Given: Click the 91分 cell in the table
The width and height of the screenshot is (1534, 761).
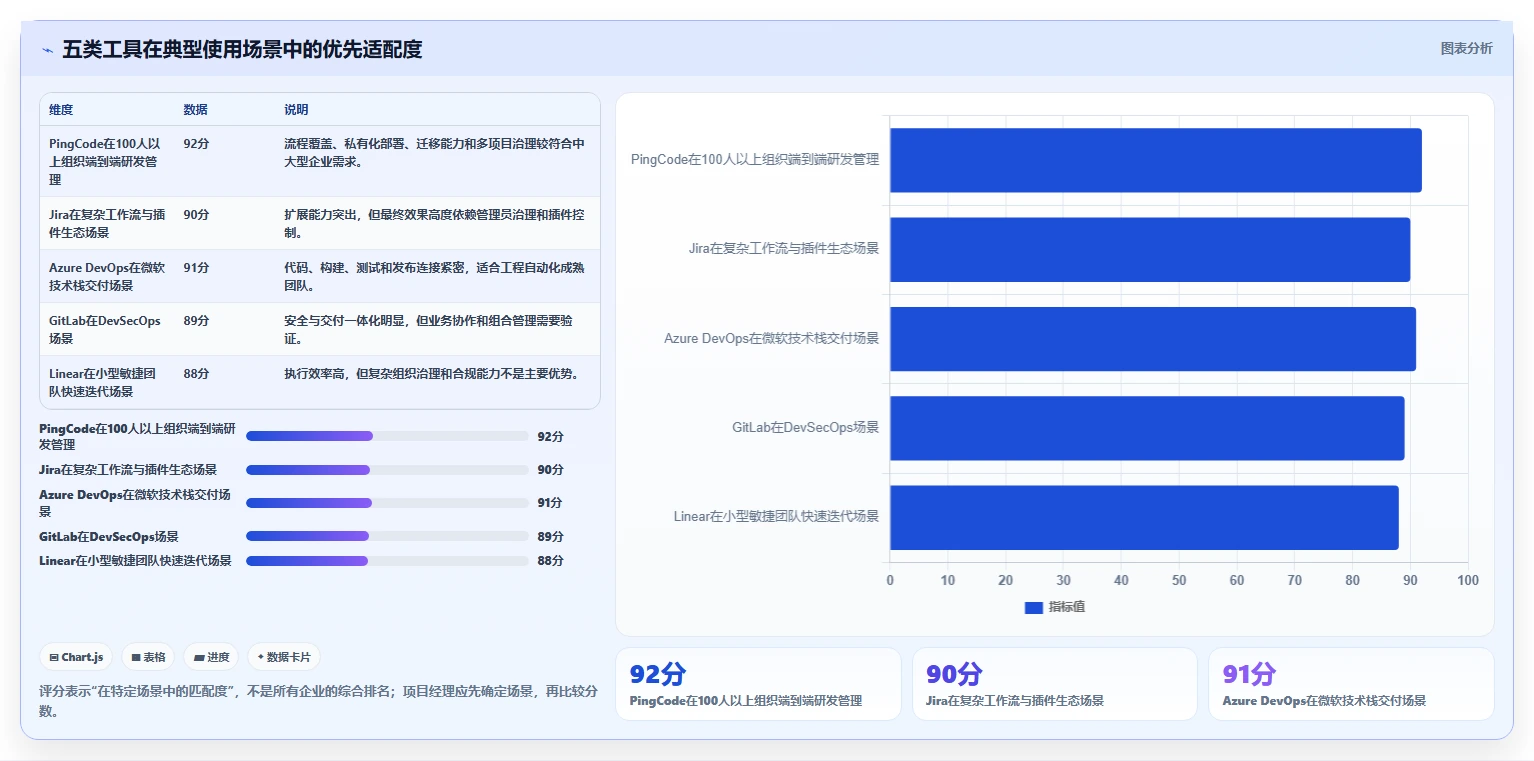Looking at the screenshot, I should click(x=197, y=267).
